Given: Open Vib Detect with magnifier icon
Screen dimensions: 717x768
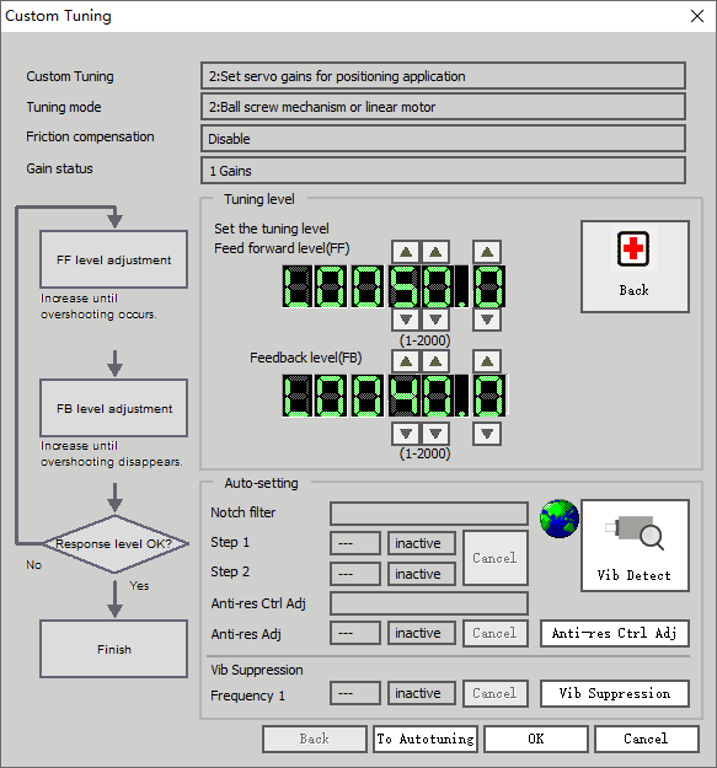Looking at the screenshot, I should pyautogui.click(x=635, y=546).
